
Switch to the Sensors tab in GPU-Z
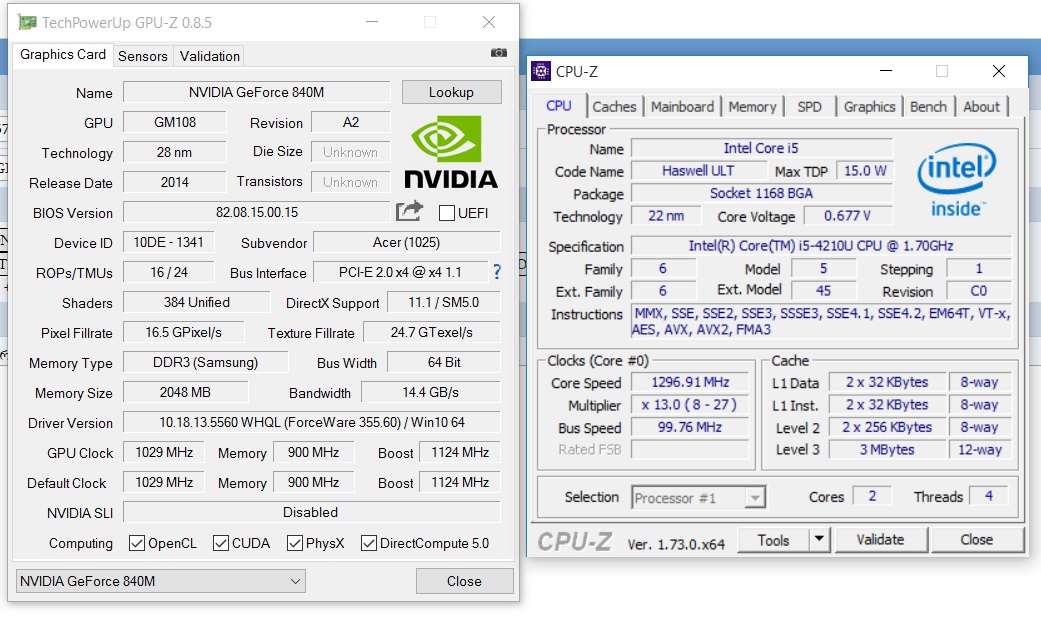click(x=143, y=56)
